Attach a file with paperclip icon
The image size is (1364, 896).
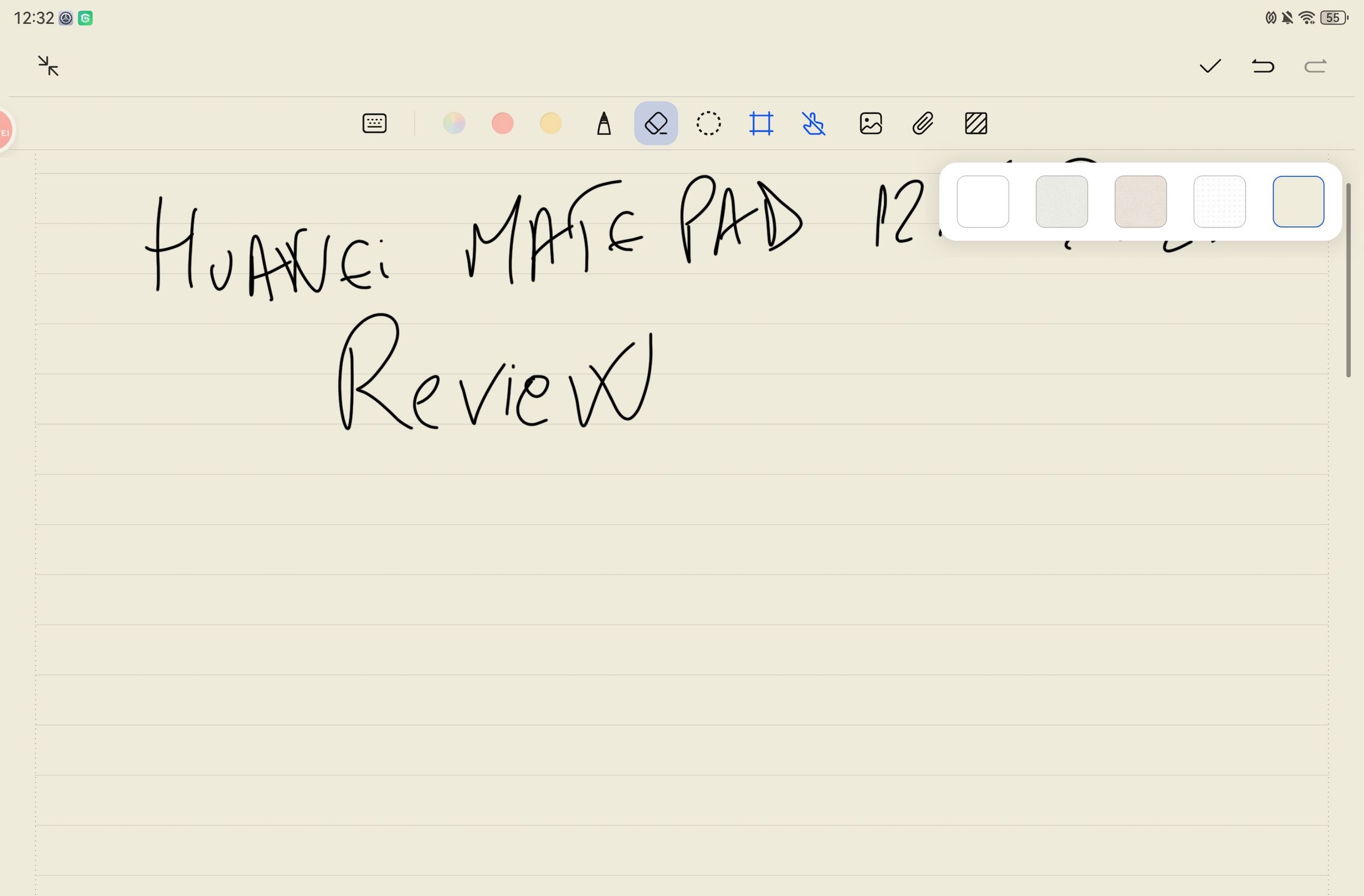[923, 124]
